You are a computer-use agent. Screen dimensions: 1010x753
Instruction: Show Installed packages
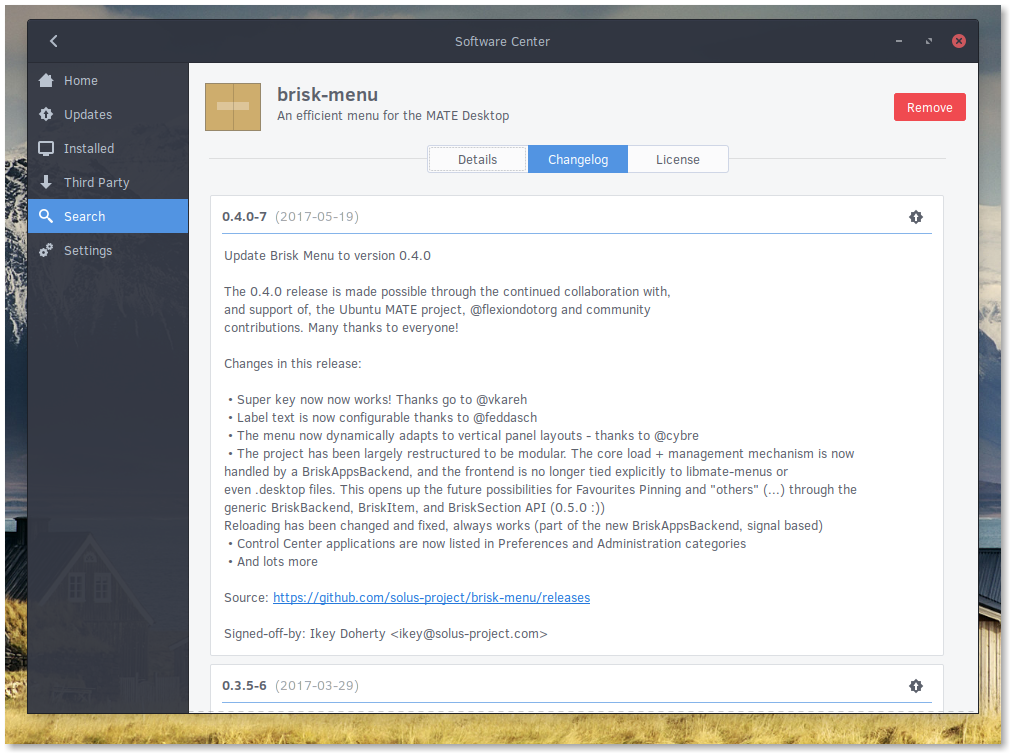(108, 149)
